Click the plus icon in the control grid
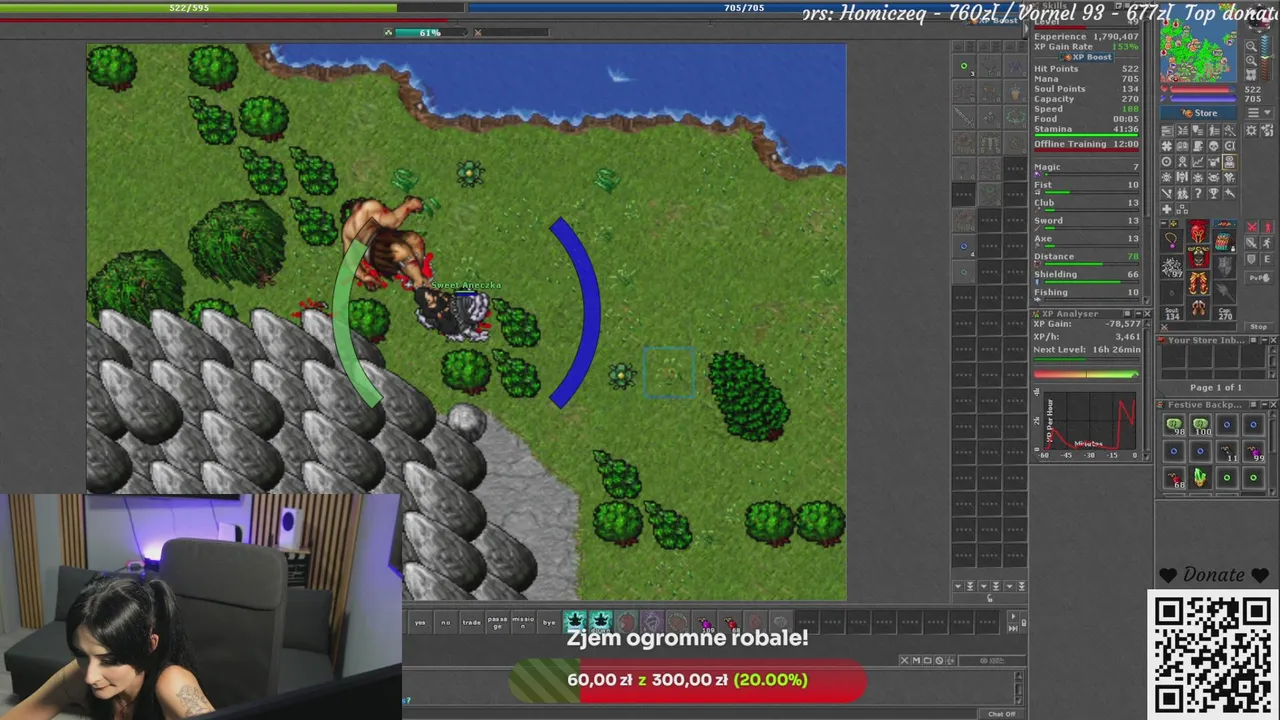Screen dimensions: 1280x720 (x=1166, y=209)
